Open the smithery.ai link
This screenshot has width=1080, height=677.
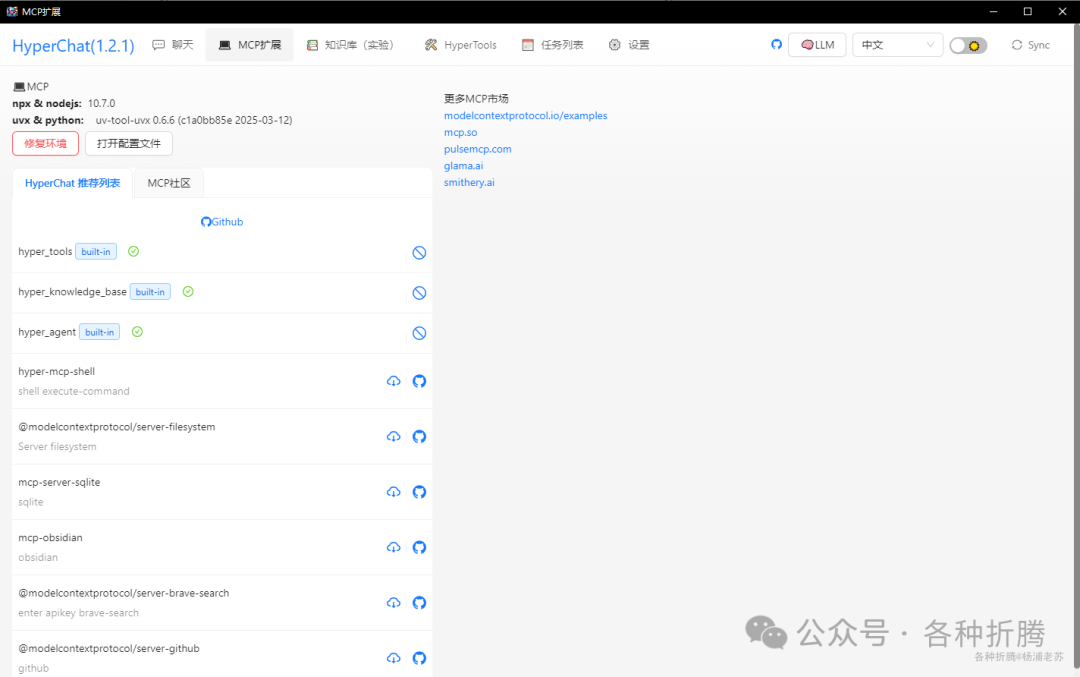tap(469, 183)
